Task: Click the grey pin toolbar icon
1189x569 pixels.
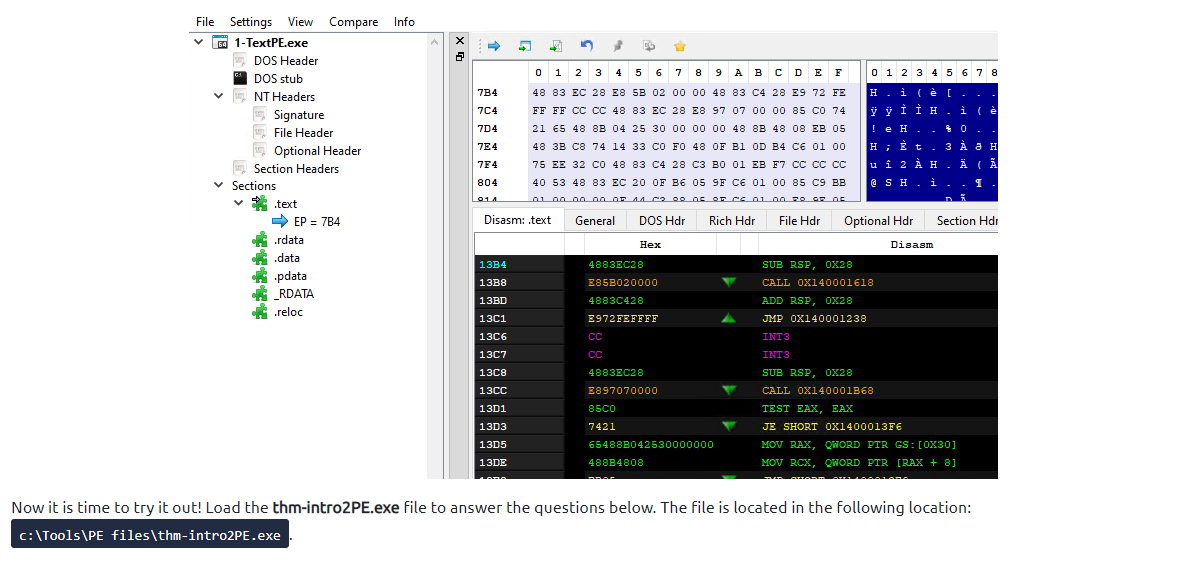Action: [618, 46]
